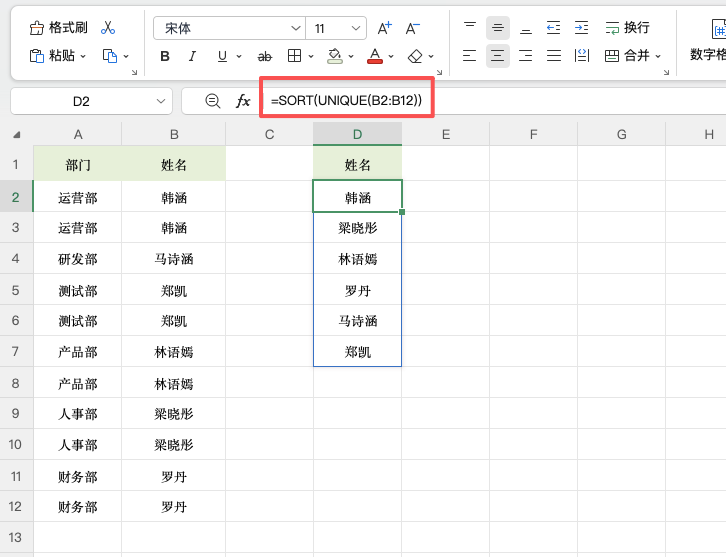Open clipboard group dialog launcher
This screenshot has width=726, height=557.
(x=134, y=72)
